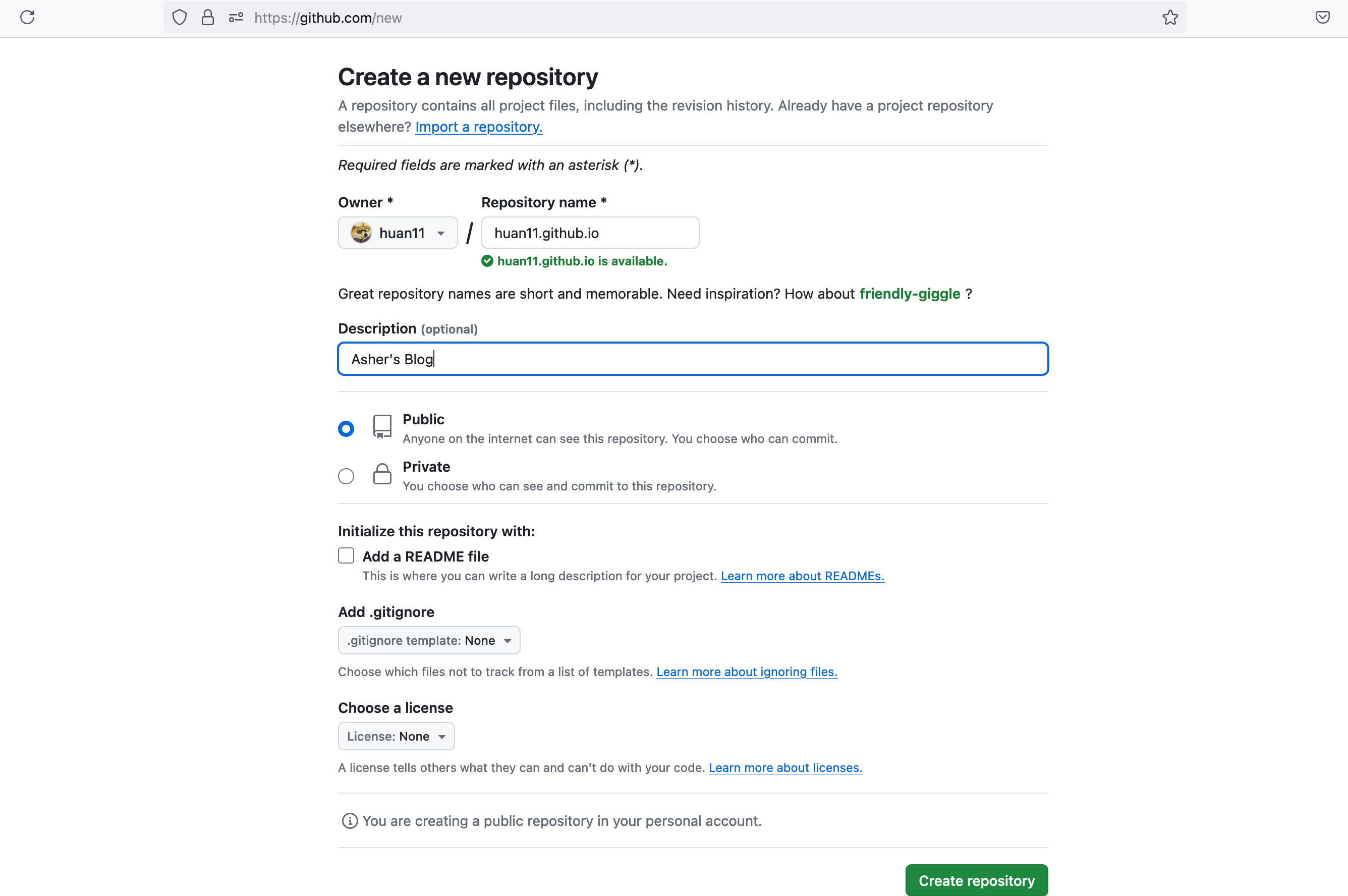Open the .gitignore template dropdown

point(429,640)
